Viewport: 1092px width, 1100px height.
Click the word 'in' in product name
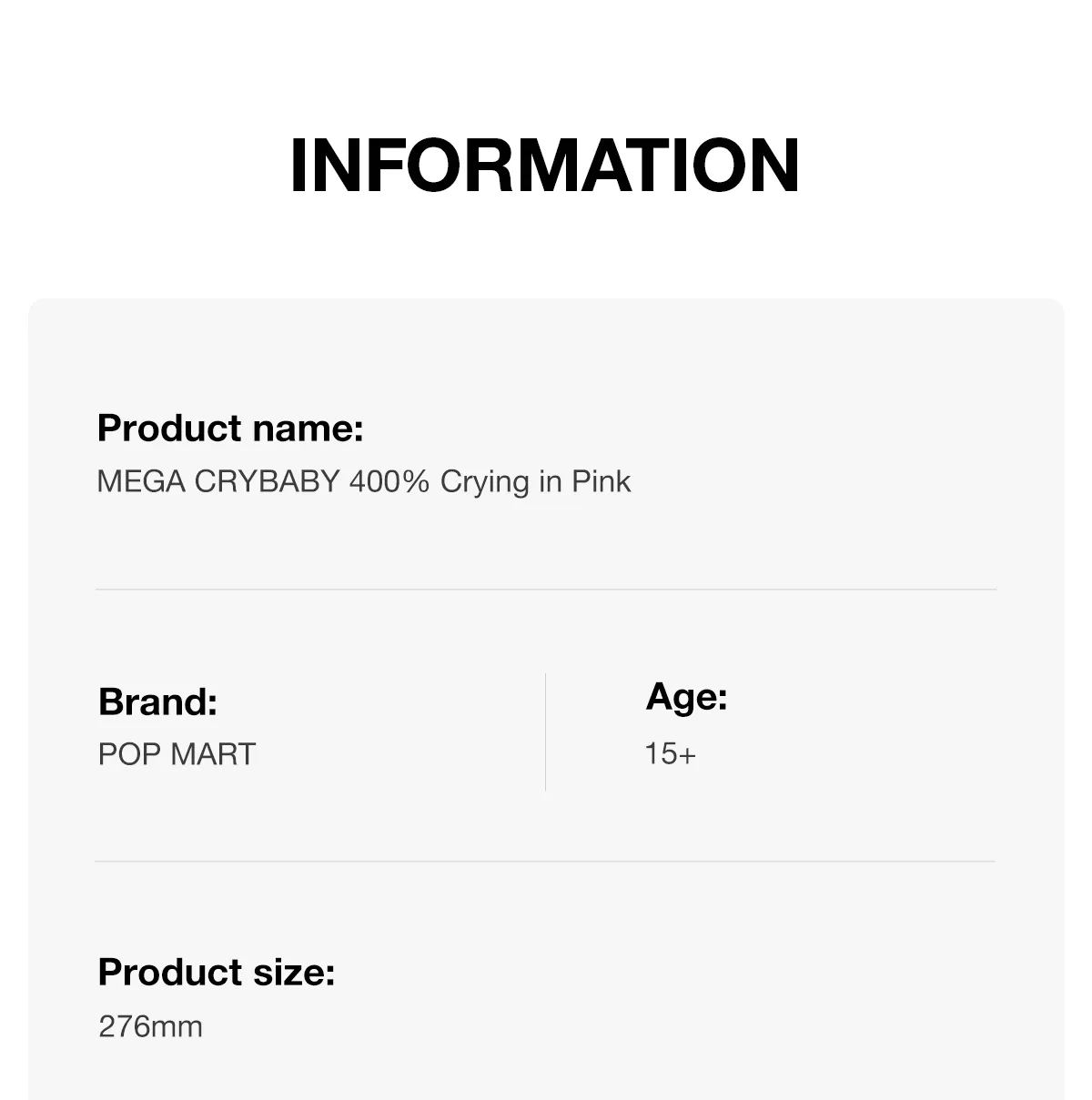point(550,481)
